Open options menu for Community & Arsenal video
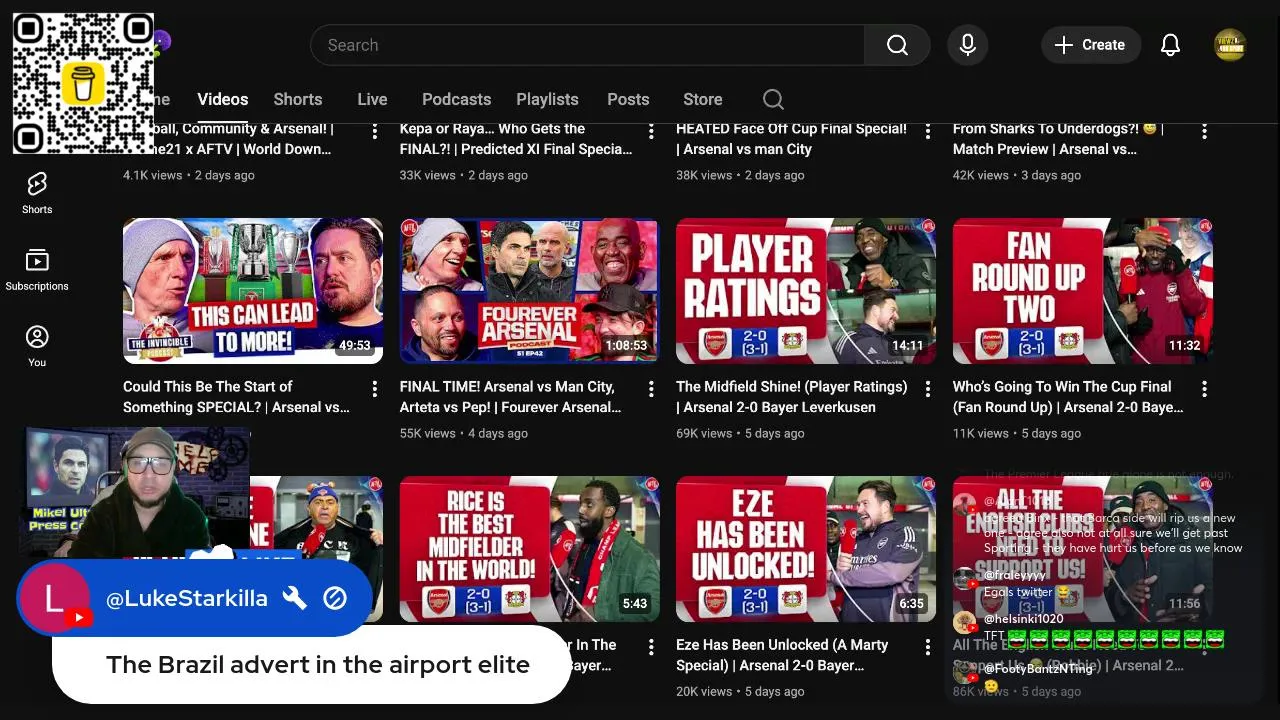 (375, 131)
